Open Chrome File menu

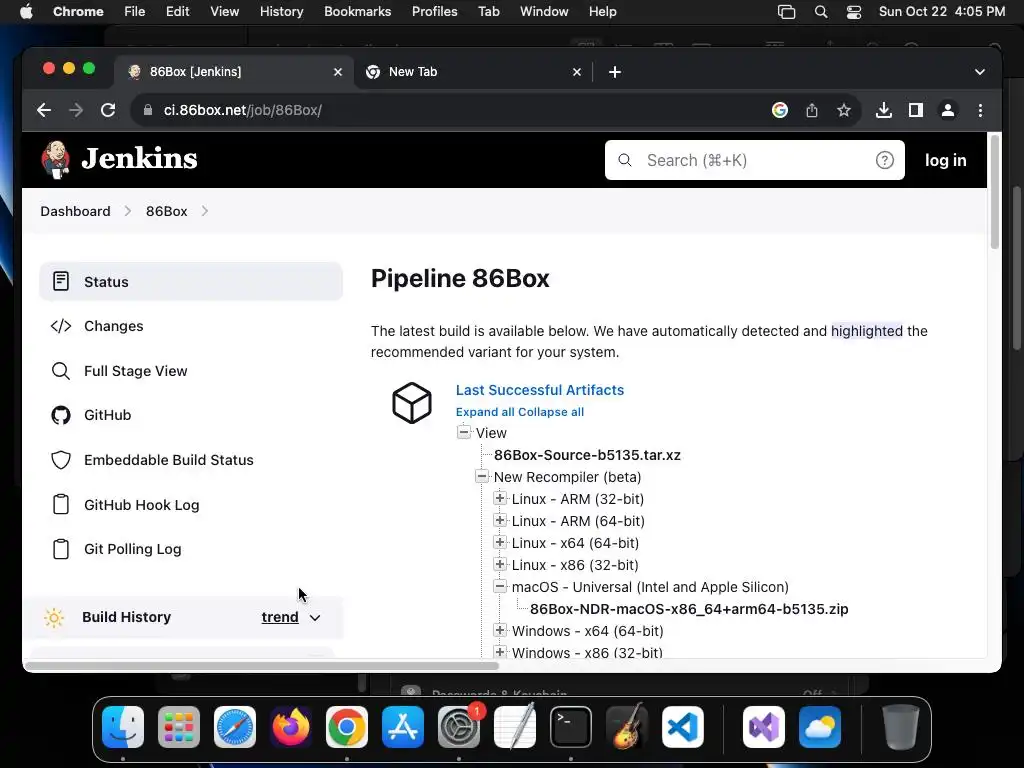pos(135,12)
